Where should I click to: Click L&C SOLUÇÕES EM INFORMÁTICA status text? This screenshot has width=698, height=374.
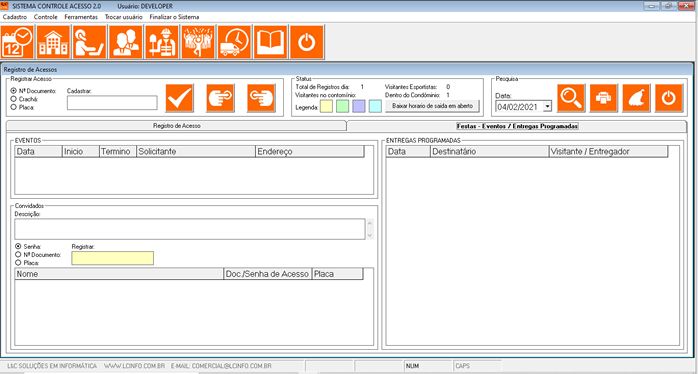click(x=52, y=366)
